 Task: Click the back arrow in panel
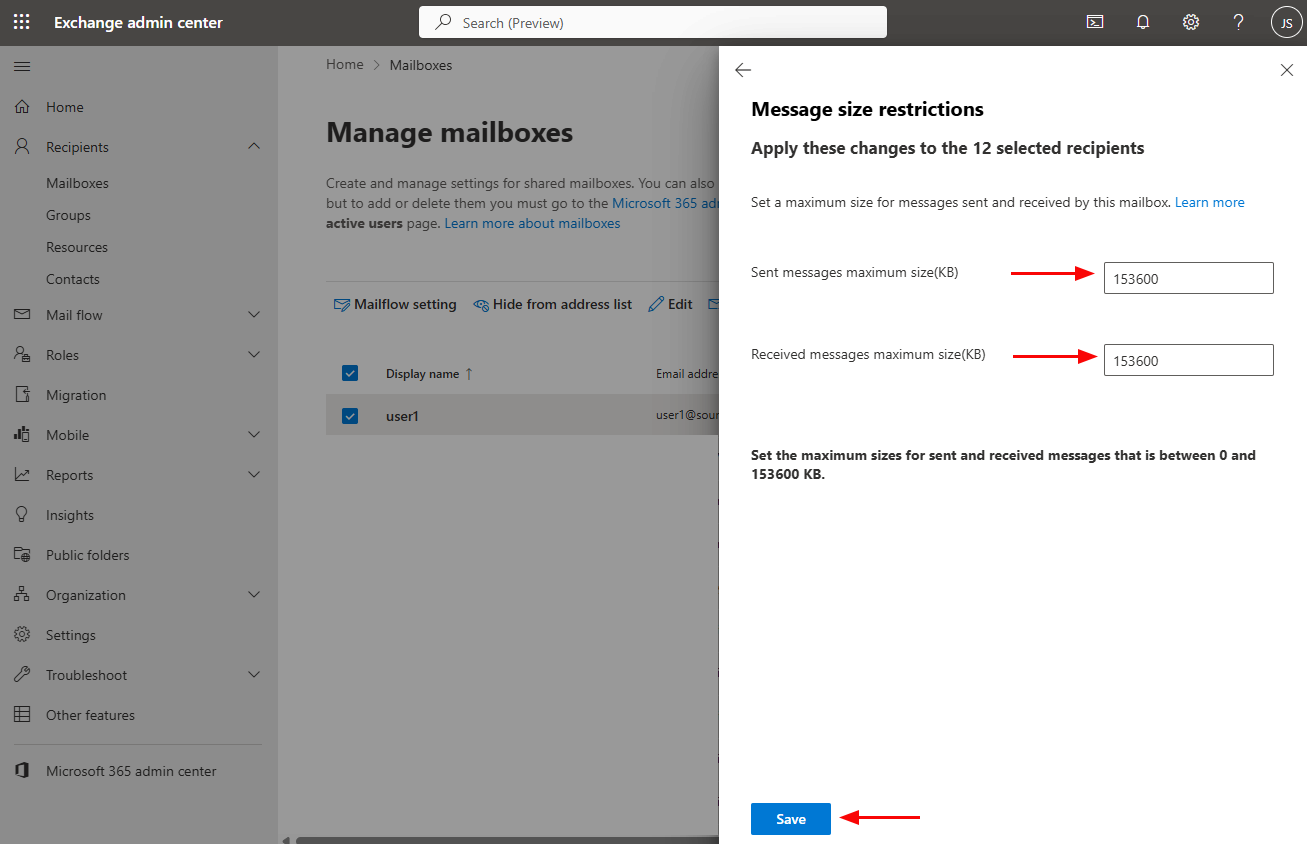(x=742, y=70)
